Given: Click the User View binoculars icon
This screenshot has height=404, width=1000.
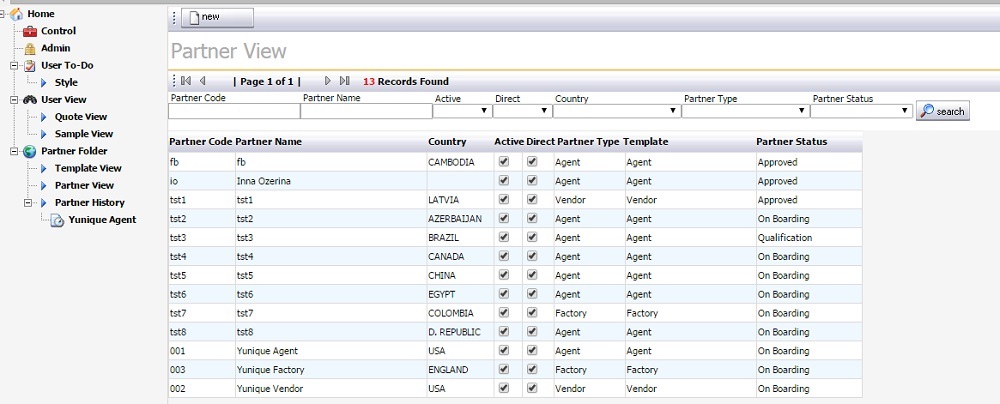Looking at the screenshot, I should (x=30, y=100).
